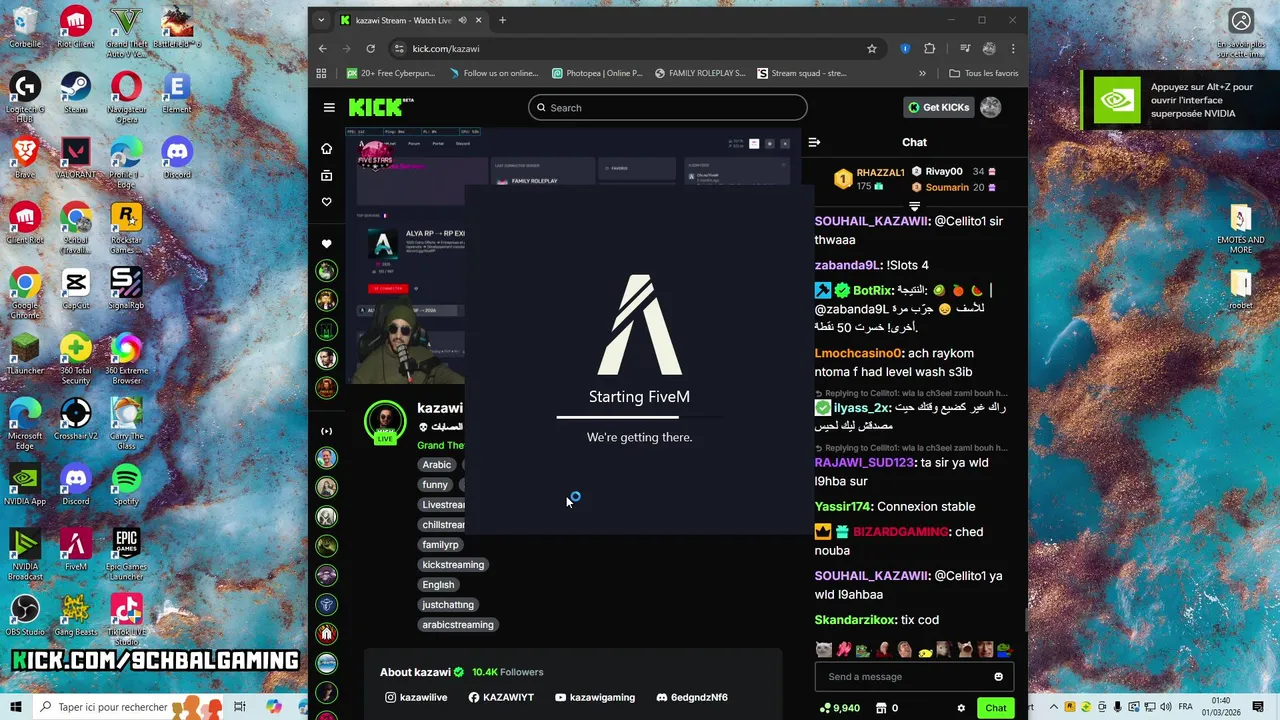Select the Arabic stream tag
Image resolution: width=1280 pixels, height=720 pixels.
coord(437,465)
